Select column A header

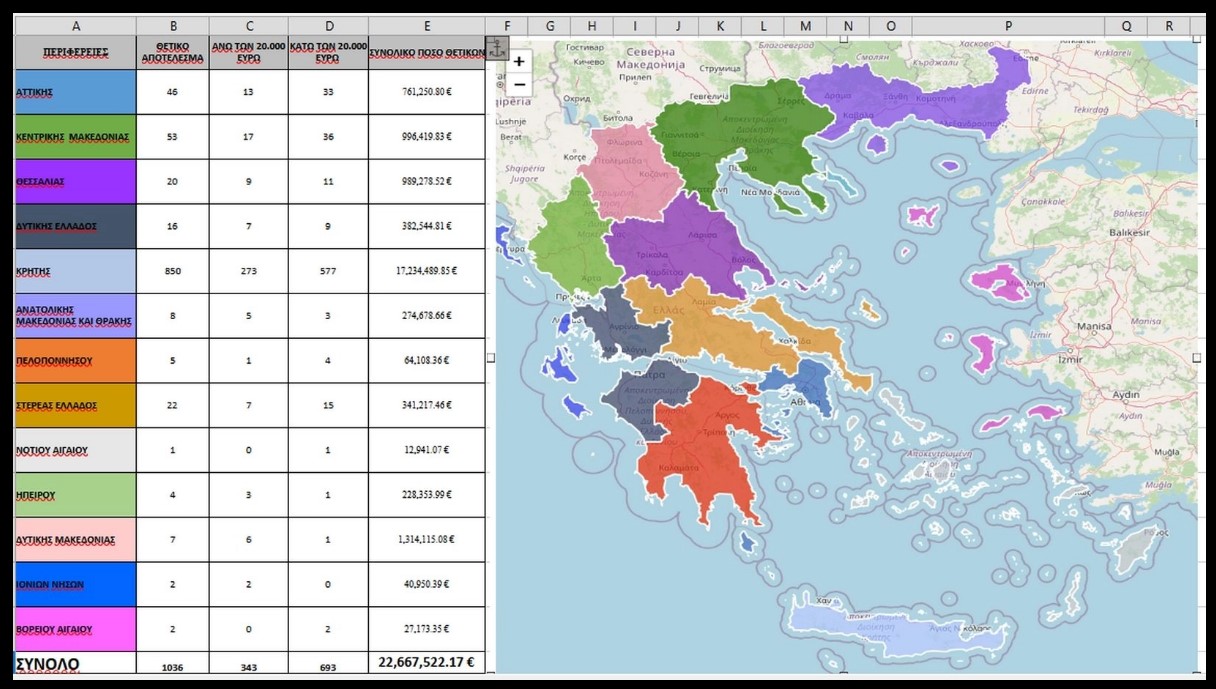coord(76,26)
